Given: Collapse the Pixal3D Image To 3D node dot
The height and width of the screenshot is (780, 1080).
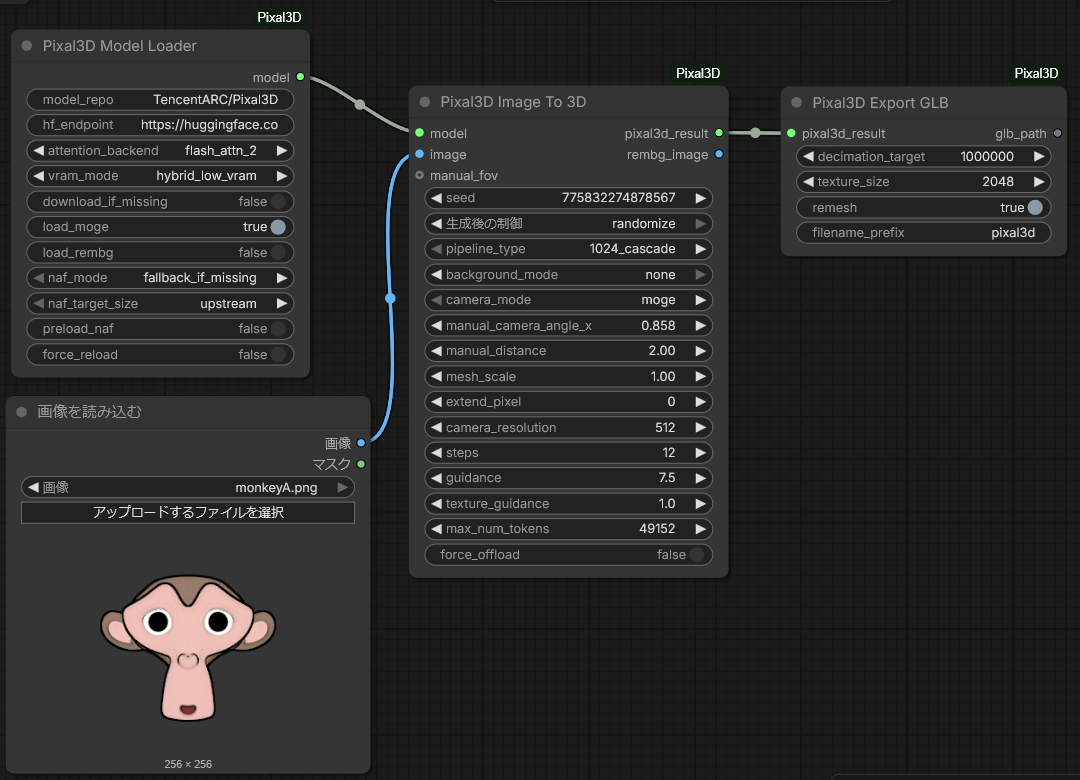Looking at the screenshot, I should point(425,102).
